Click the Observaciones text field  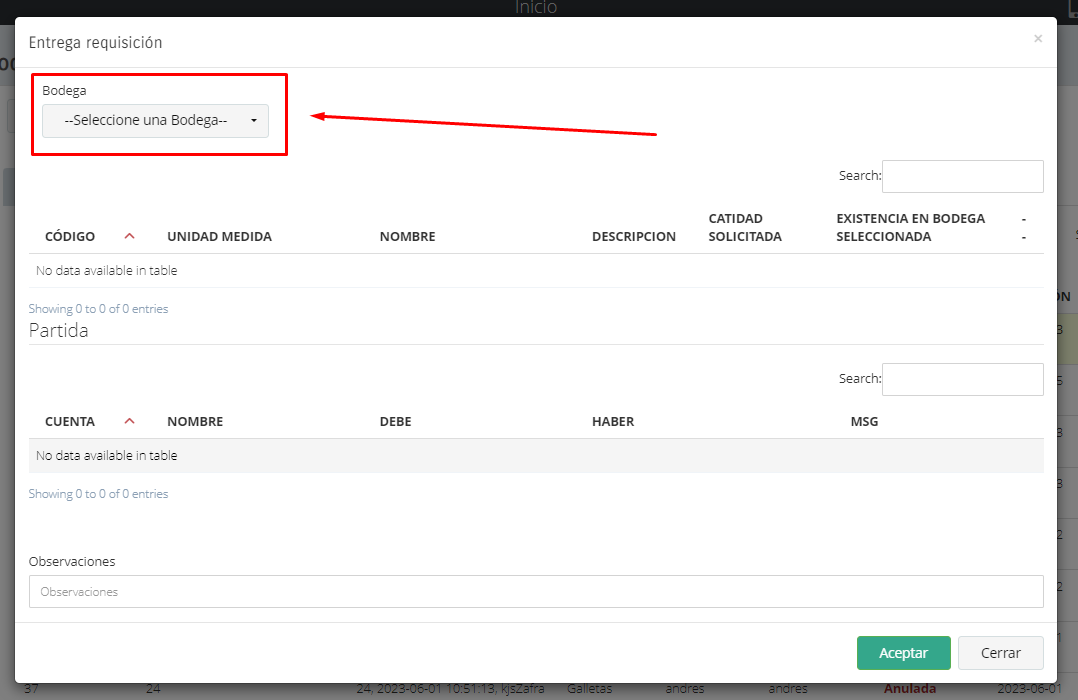536,591
